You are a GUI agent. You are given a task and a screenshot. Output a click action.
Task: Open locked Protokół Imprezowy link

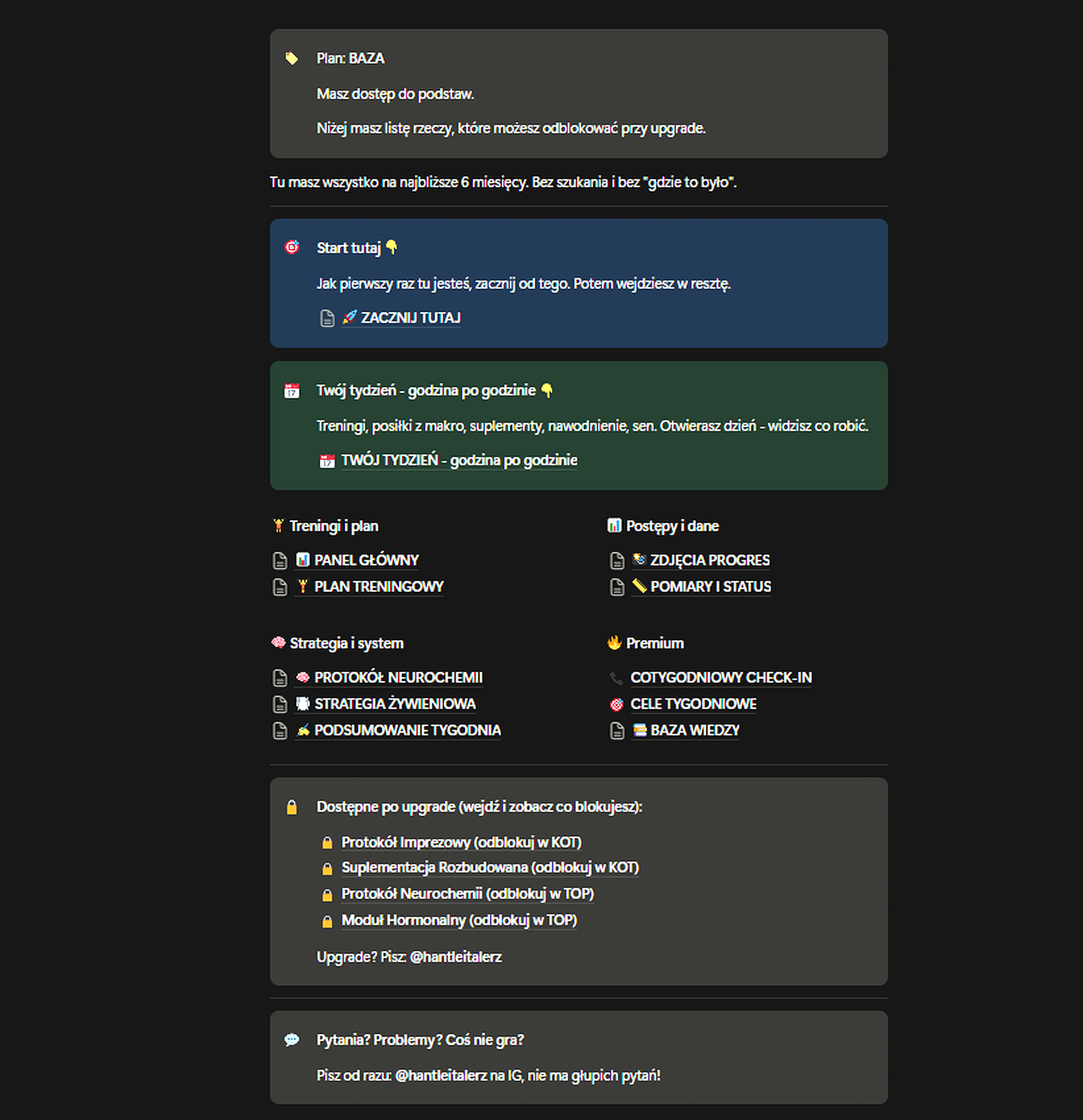click(x=461, y=842)
